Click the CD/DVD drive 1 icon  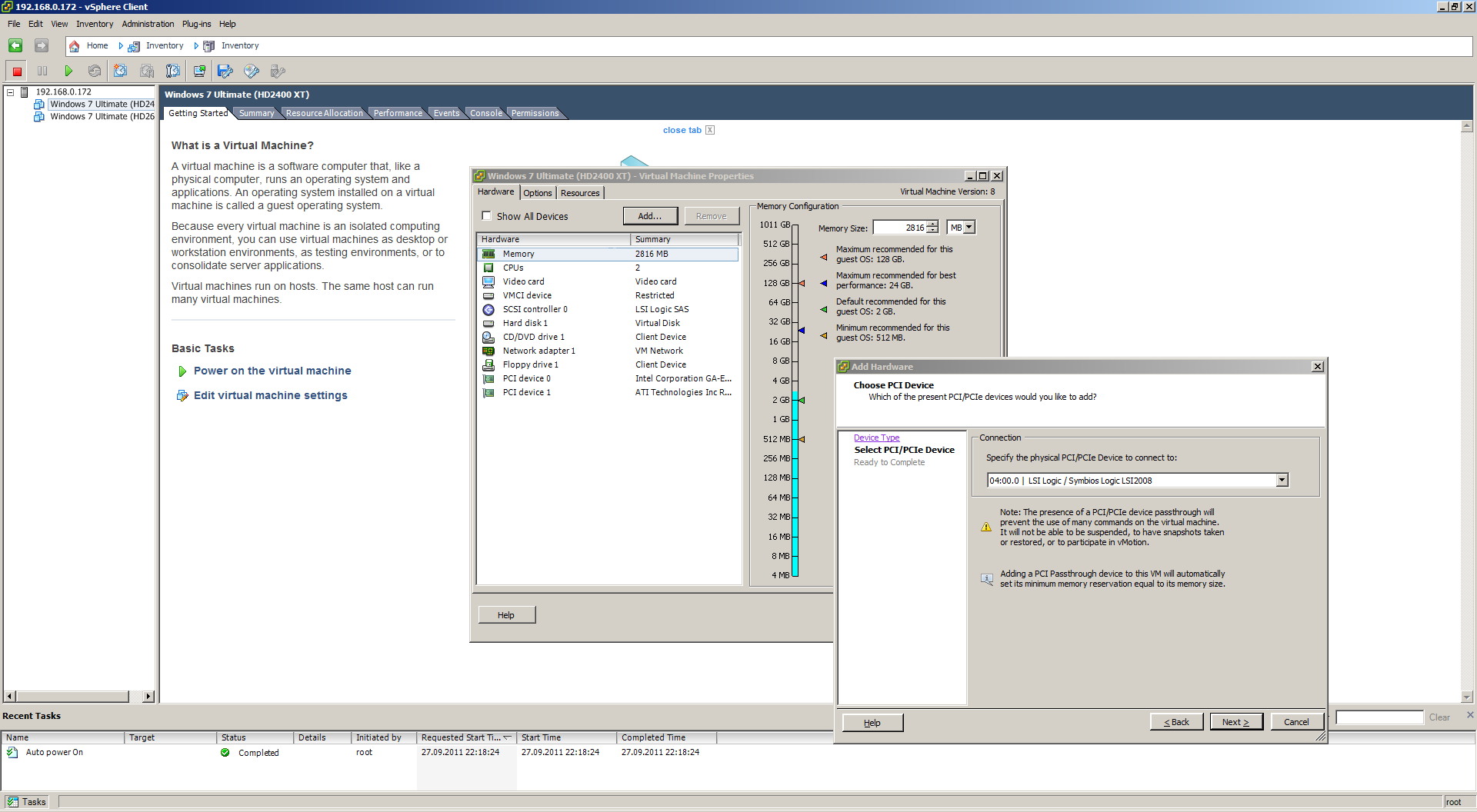tap(488, 337)
